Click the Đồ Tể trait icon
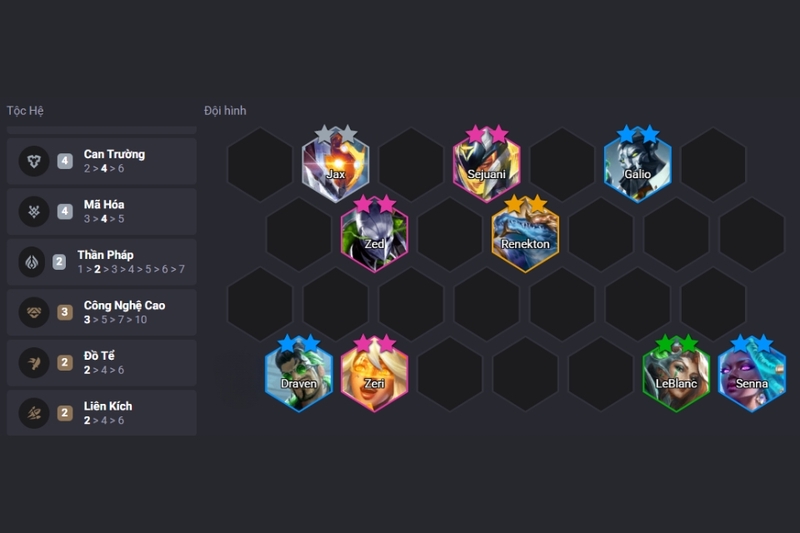The image size is (800, 533). [34, 363]
